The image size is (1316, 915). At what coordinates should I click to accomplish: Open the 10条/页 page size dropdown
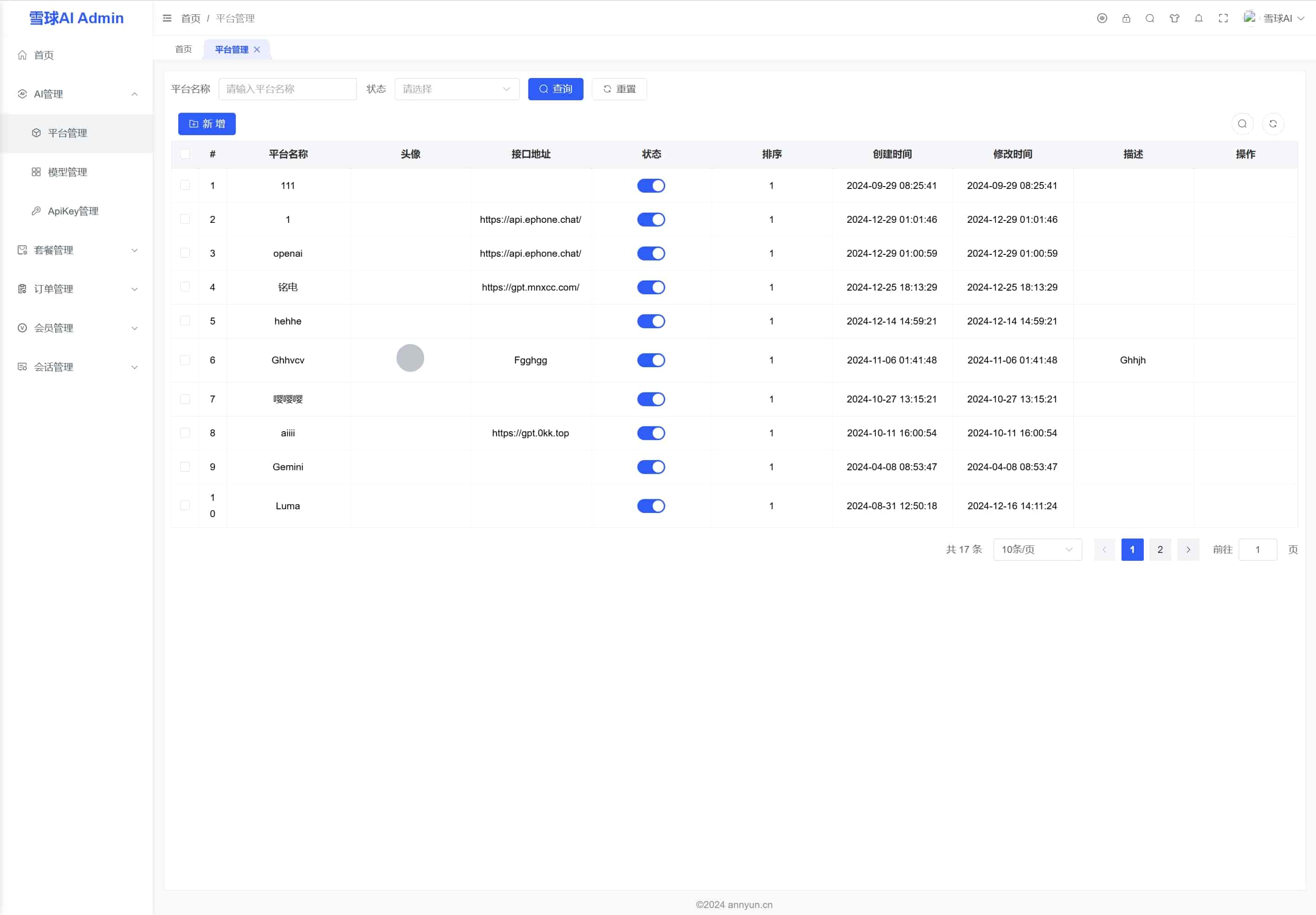coord(1037,549)
